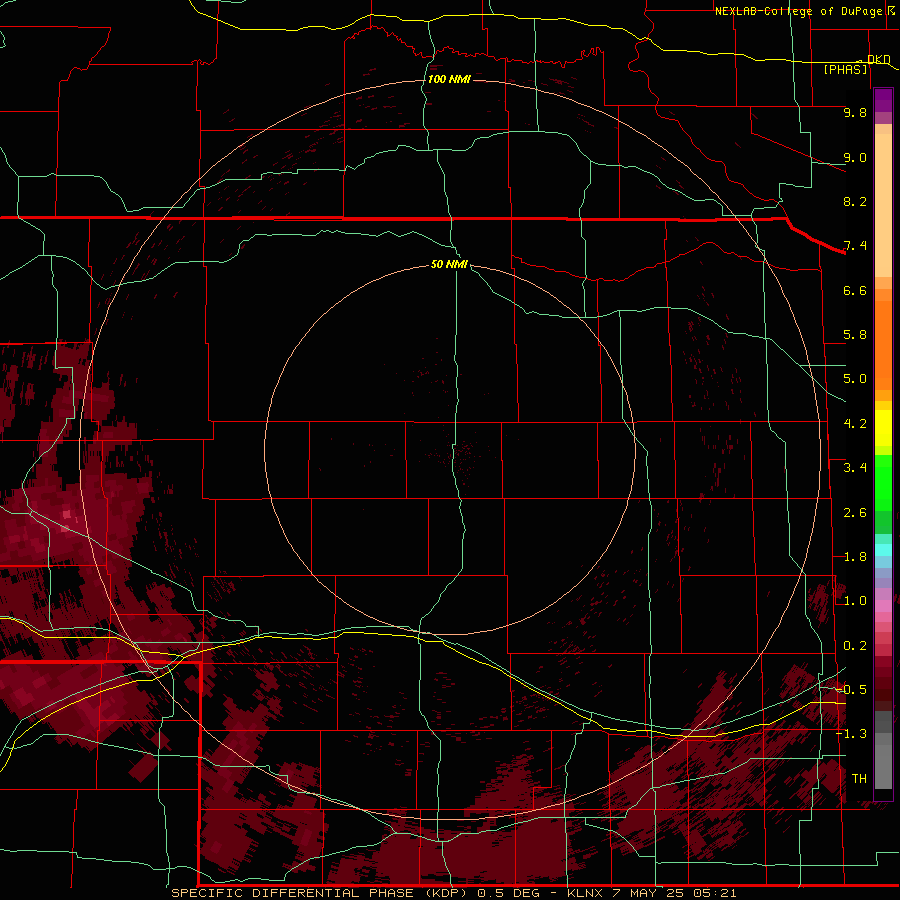This screenshot has height=900, width=900.
Task: Pick the pale peach band of color bar
Action: (883, 205)
